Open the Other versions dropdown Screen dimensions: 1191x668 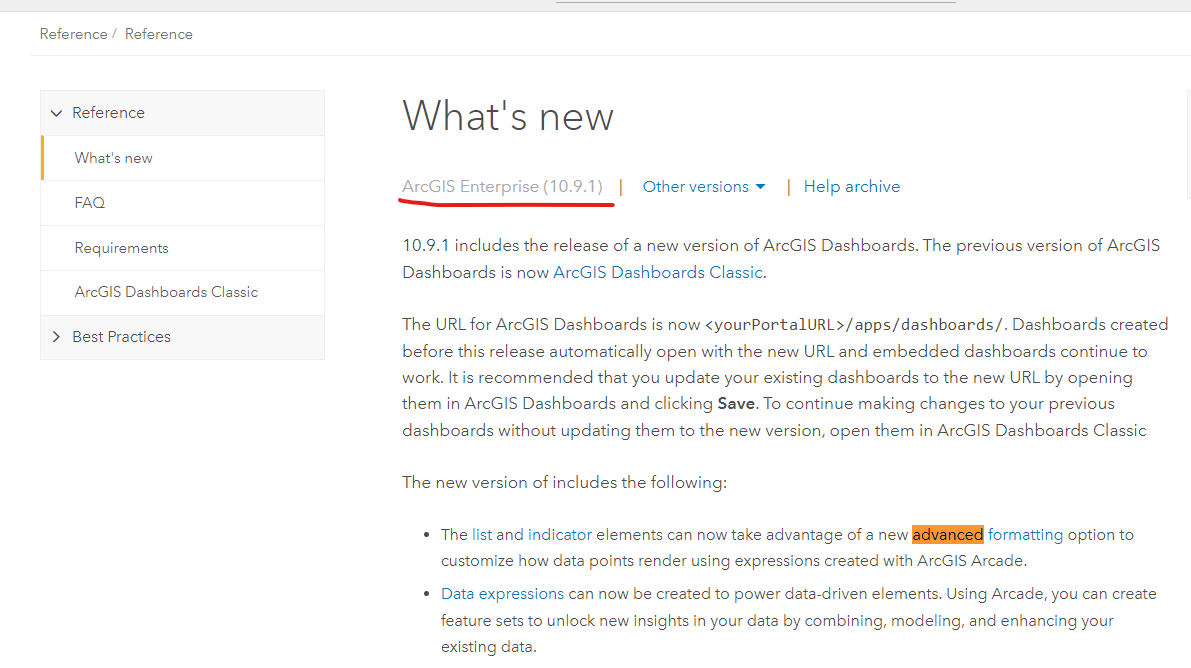[703, 187]
